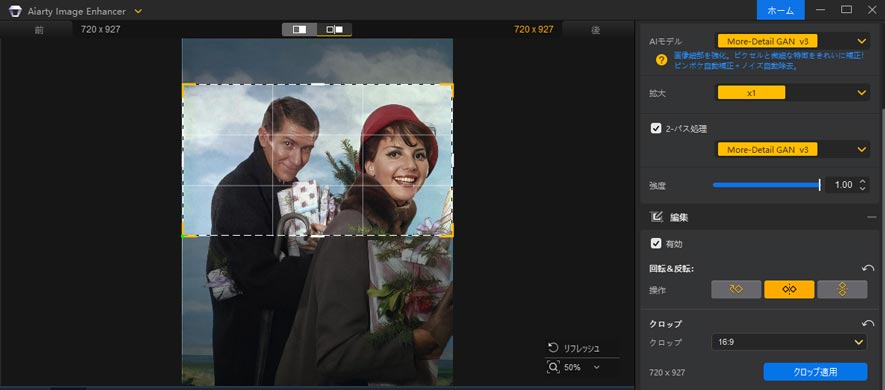Click the zoom magnifier icon
885x390 pixels.
pyautogui.click(x=553, y=367)
